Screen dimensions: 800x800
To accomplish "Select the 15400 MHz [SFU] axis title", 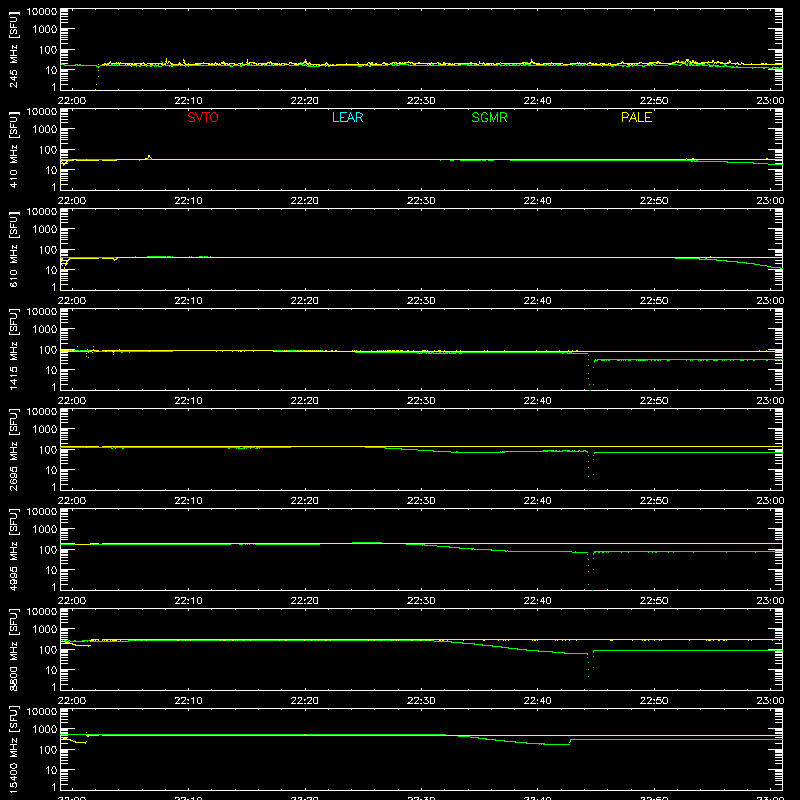I will pos(13,749).
